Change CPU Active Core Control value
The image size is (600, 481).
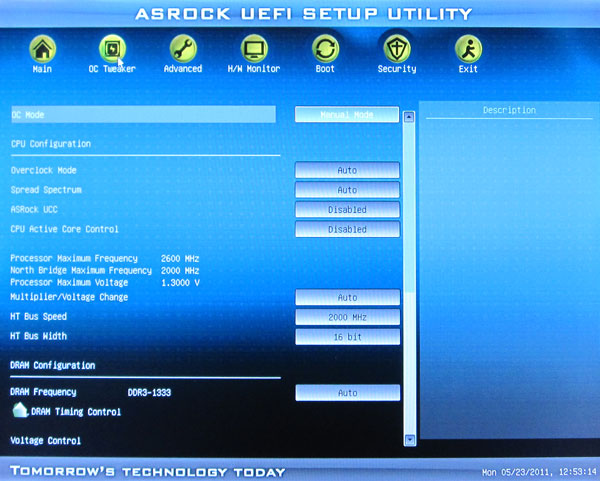347,229
